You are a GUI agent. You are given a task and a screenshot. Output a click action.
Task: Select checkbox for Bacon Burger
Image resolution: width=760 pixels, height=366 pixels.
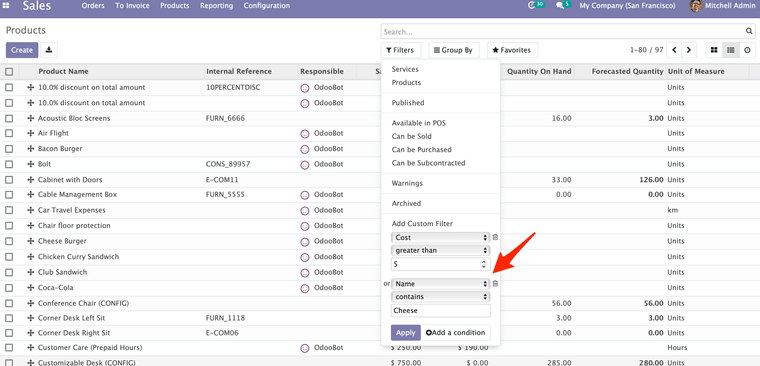point(9,149)
